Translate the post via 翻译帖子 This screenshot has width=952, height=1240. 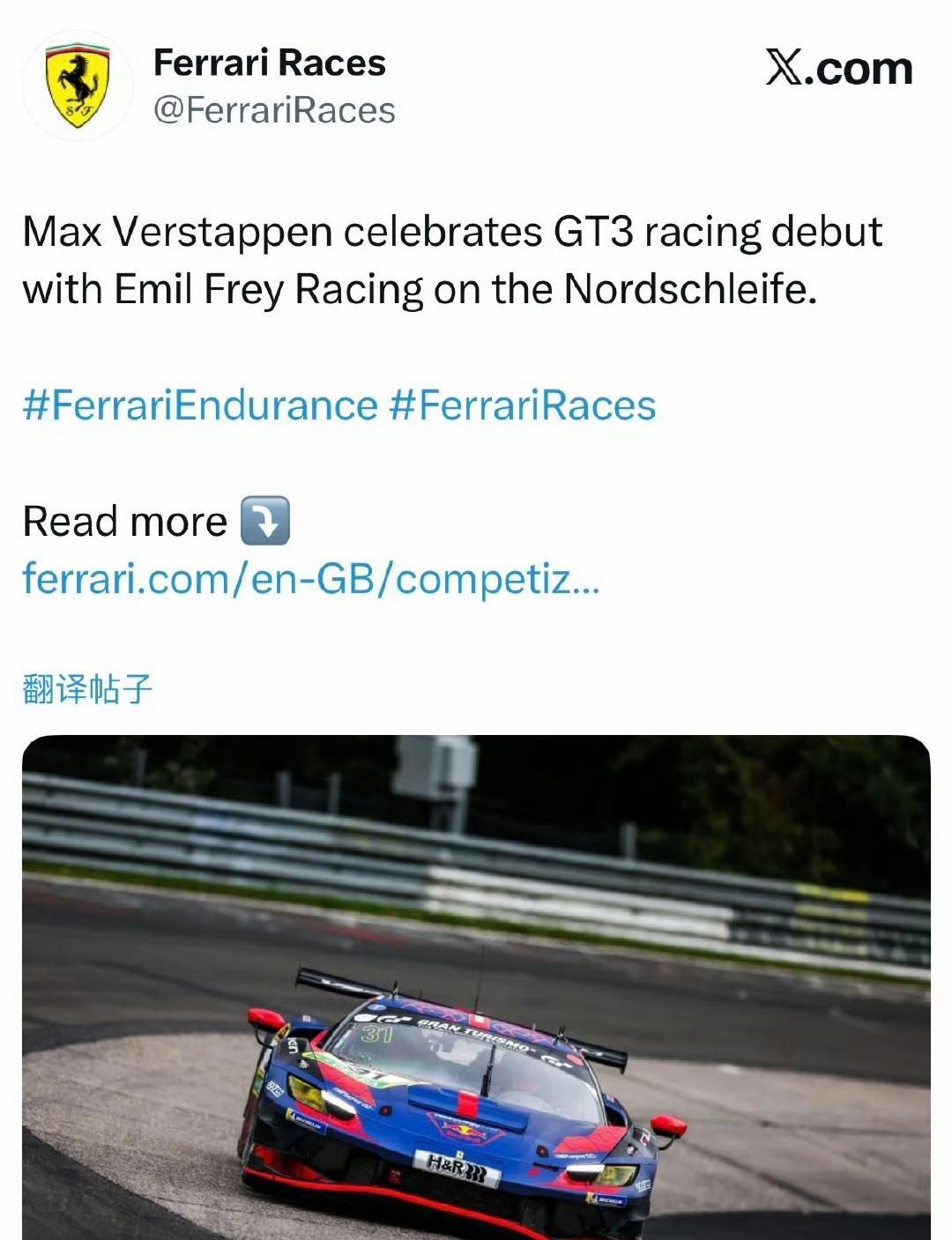point(87,688)
